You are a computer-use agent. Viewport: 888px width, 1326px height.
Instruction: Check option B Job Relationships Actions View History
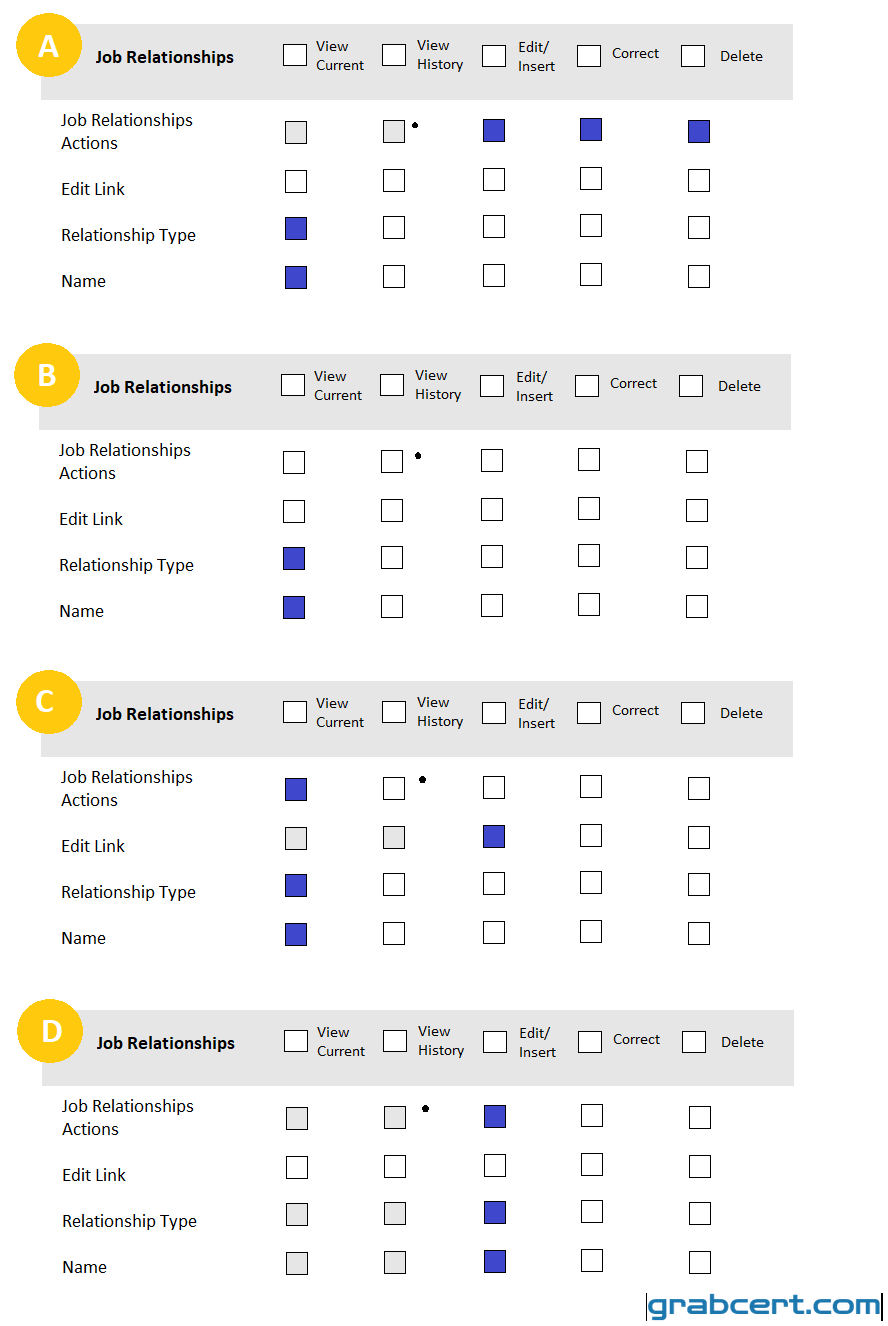(x=392, y=461)
